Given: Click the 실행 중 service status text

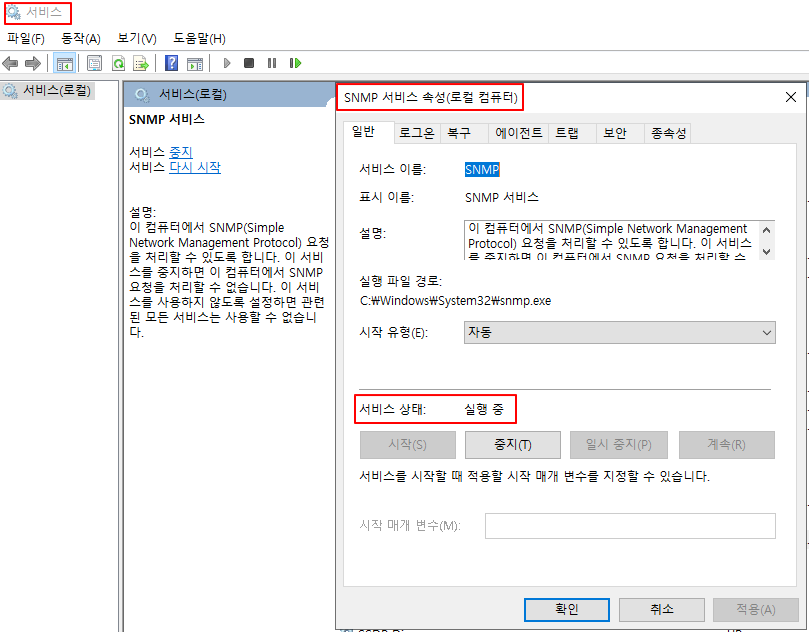Looking at the screenshot, I should (483, 410).
